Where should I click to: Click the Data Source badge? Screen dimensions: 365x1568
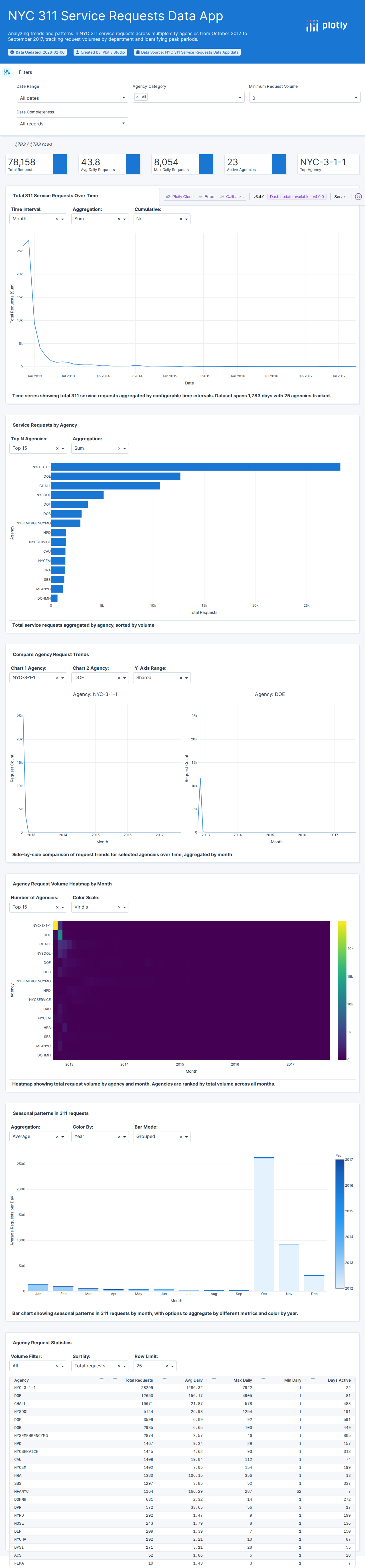point(187,52)
